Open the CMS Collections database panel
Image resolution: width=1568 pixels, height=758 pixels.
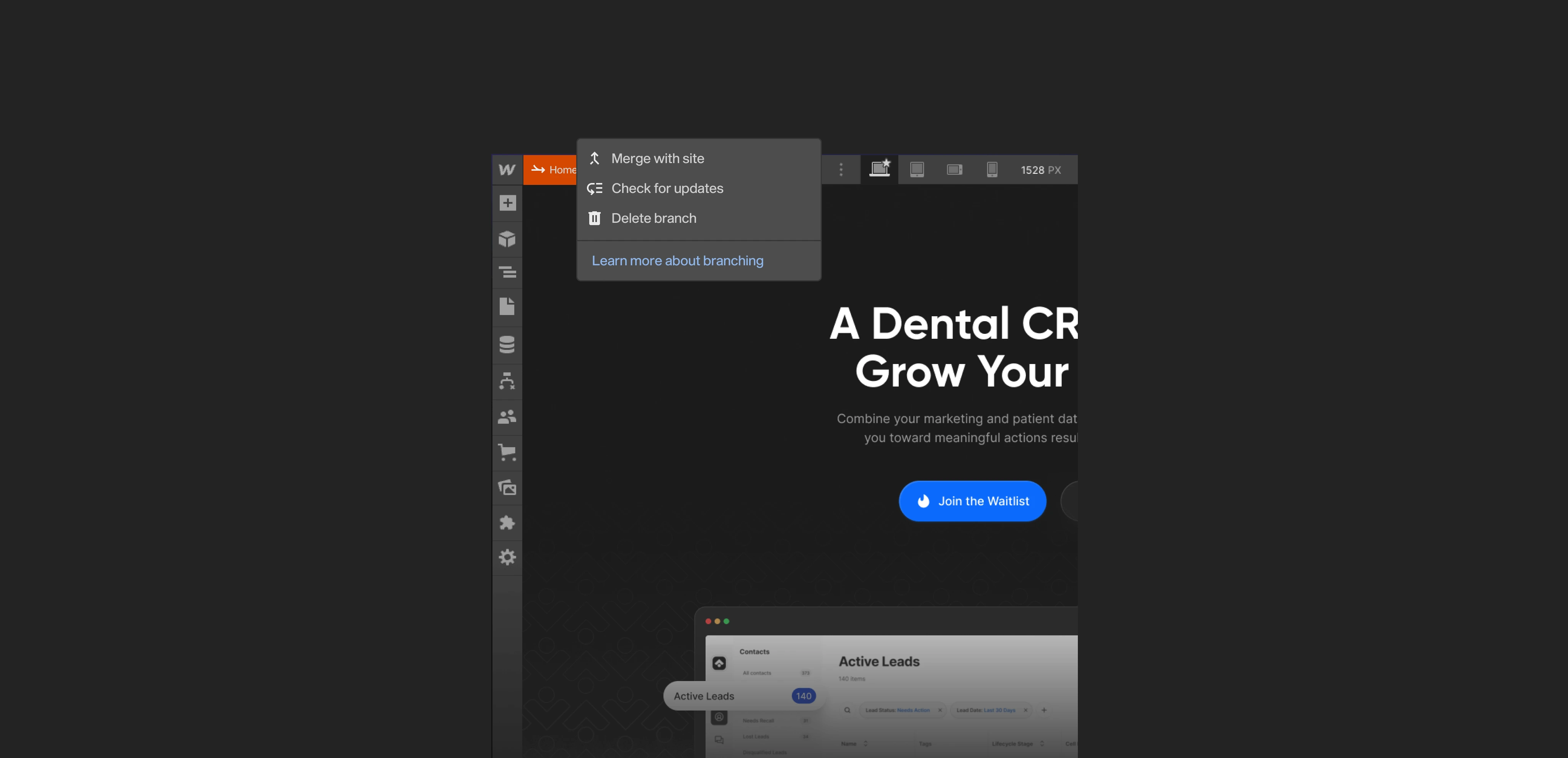point(507,345)
